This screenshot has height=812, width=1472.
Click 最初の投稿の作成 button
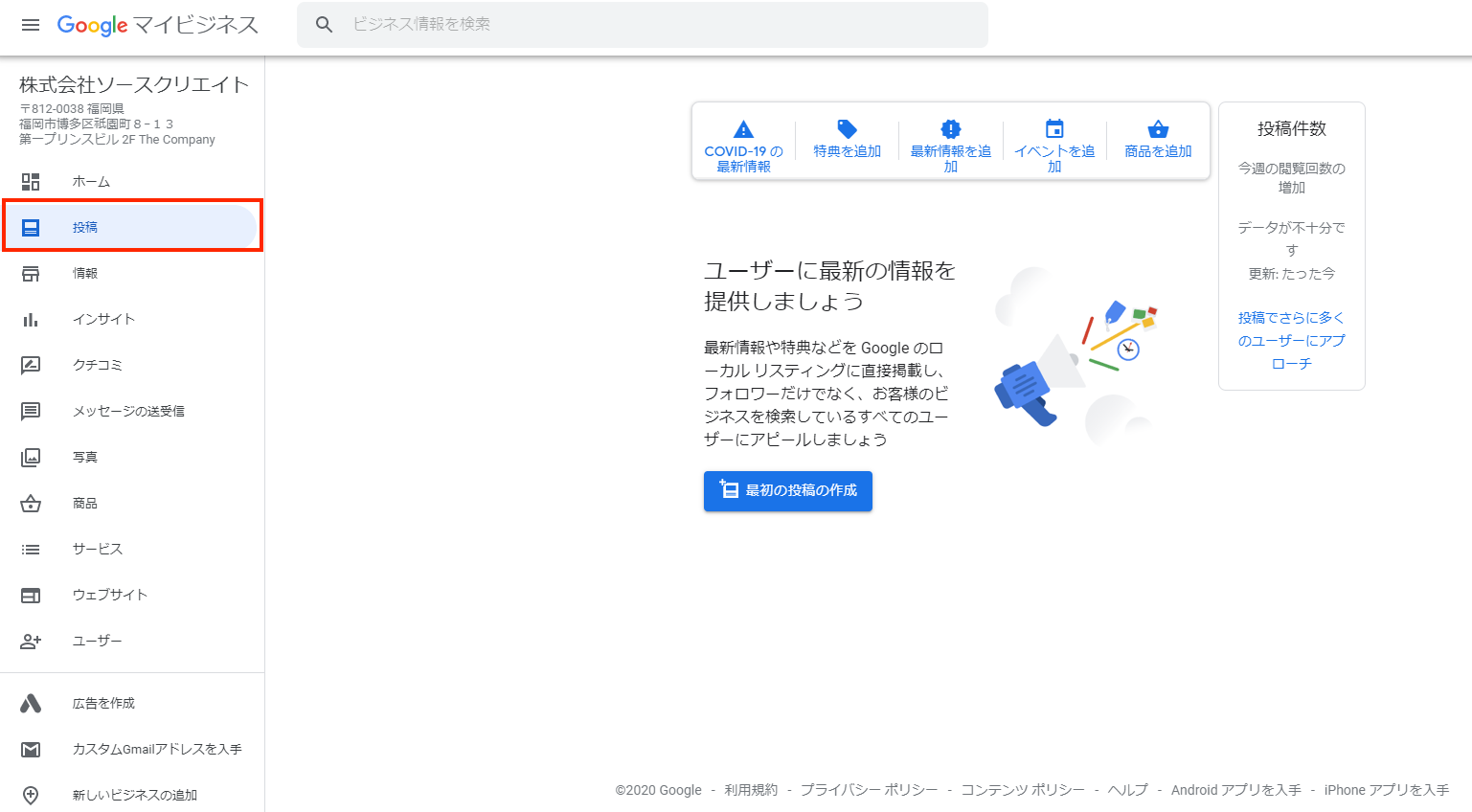point(788,491)
